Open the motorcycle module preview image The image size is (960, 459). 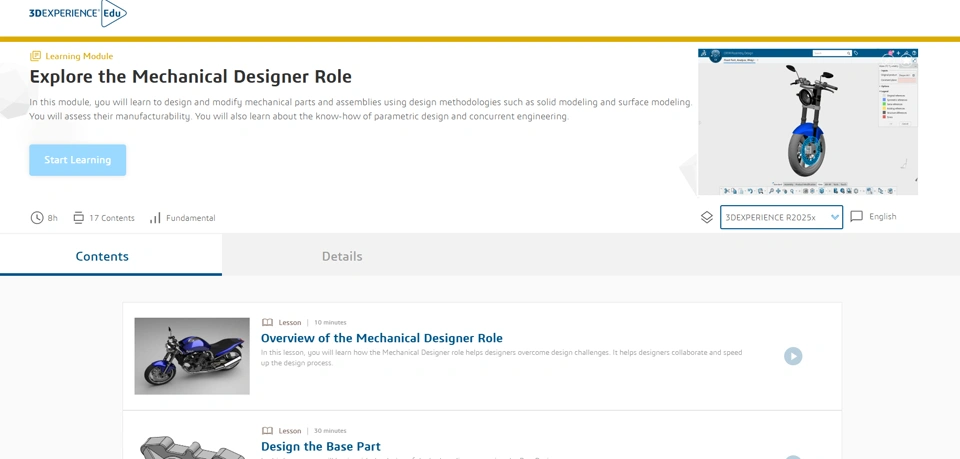coord(808,122)
